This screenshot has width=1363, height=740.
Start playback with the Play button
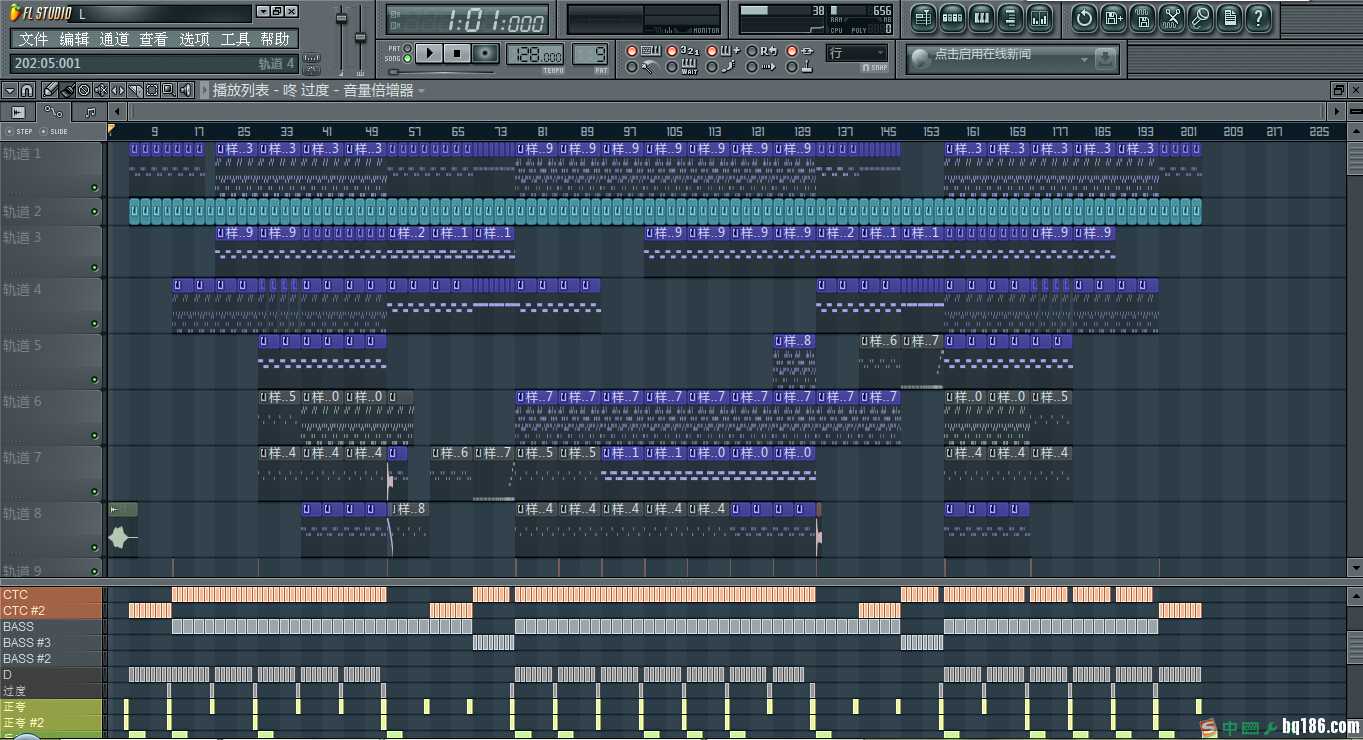(429, 53)
